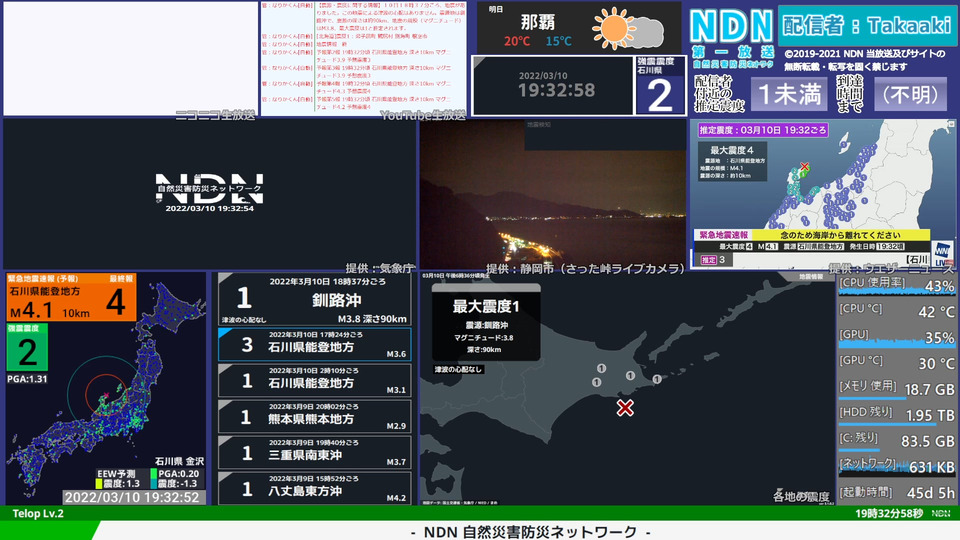Click the green 強震震度 2 box
The height and width of the screenshot is (540, 960).
pyautogui.click(x=27, y=348)
